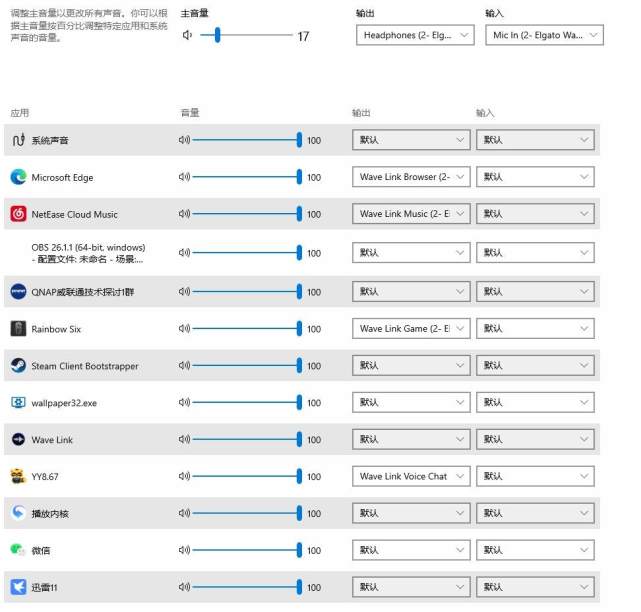Open Edge output Wave Link Browser dropdown
Viewport: 641px width, 612px height.
(x=411, y=177)
